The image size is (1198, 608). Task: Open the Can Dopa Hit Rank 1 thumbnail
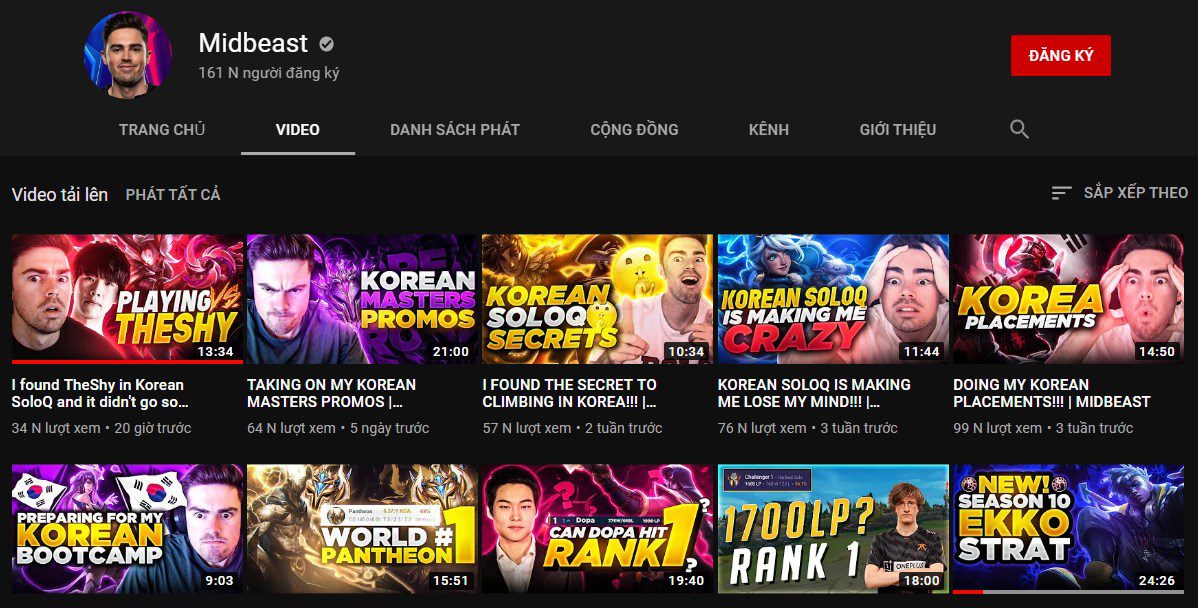[x=598, y=529]
